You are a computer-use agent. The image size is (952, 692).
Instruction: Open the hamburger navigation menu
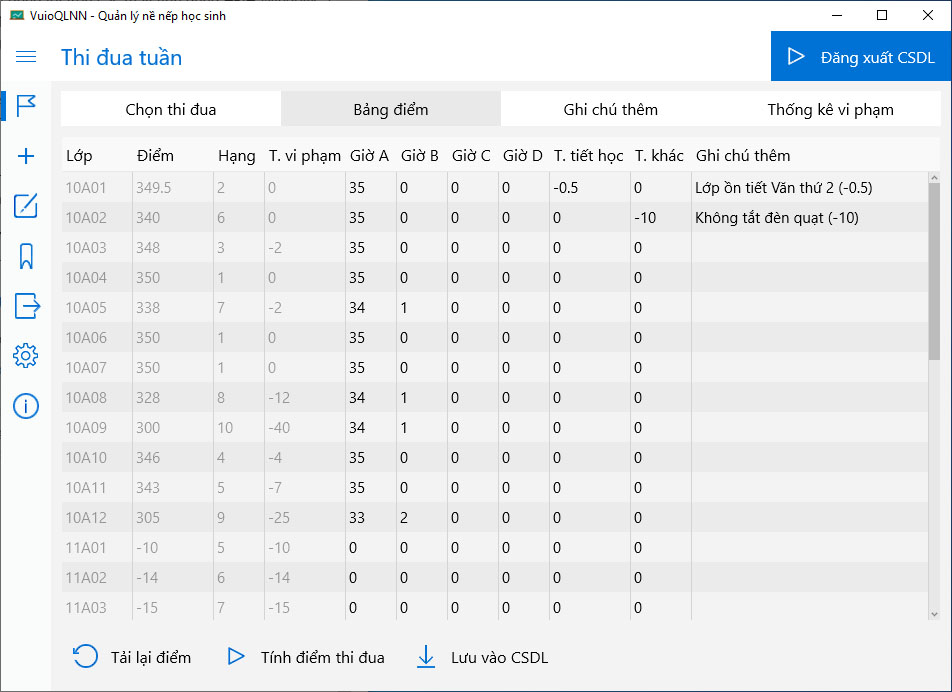tap(26, 57)
